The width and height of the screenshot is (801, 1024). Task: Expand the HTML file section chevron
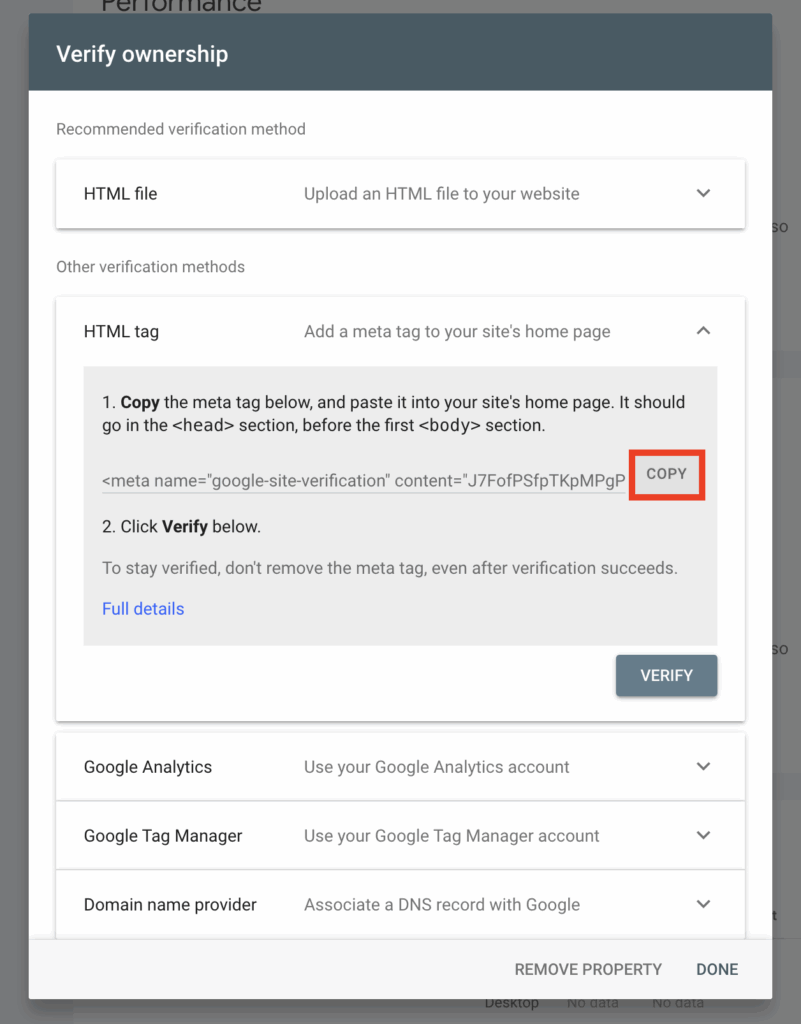703,193
